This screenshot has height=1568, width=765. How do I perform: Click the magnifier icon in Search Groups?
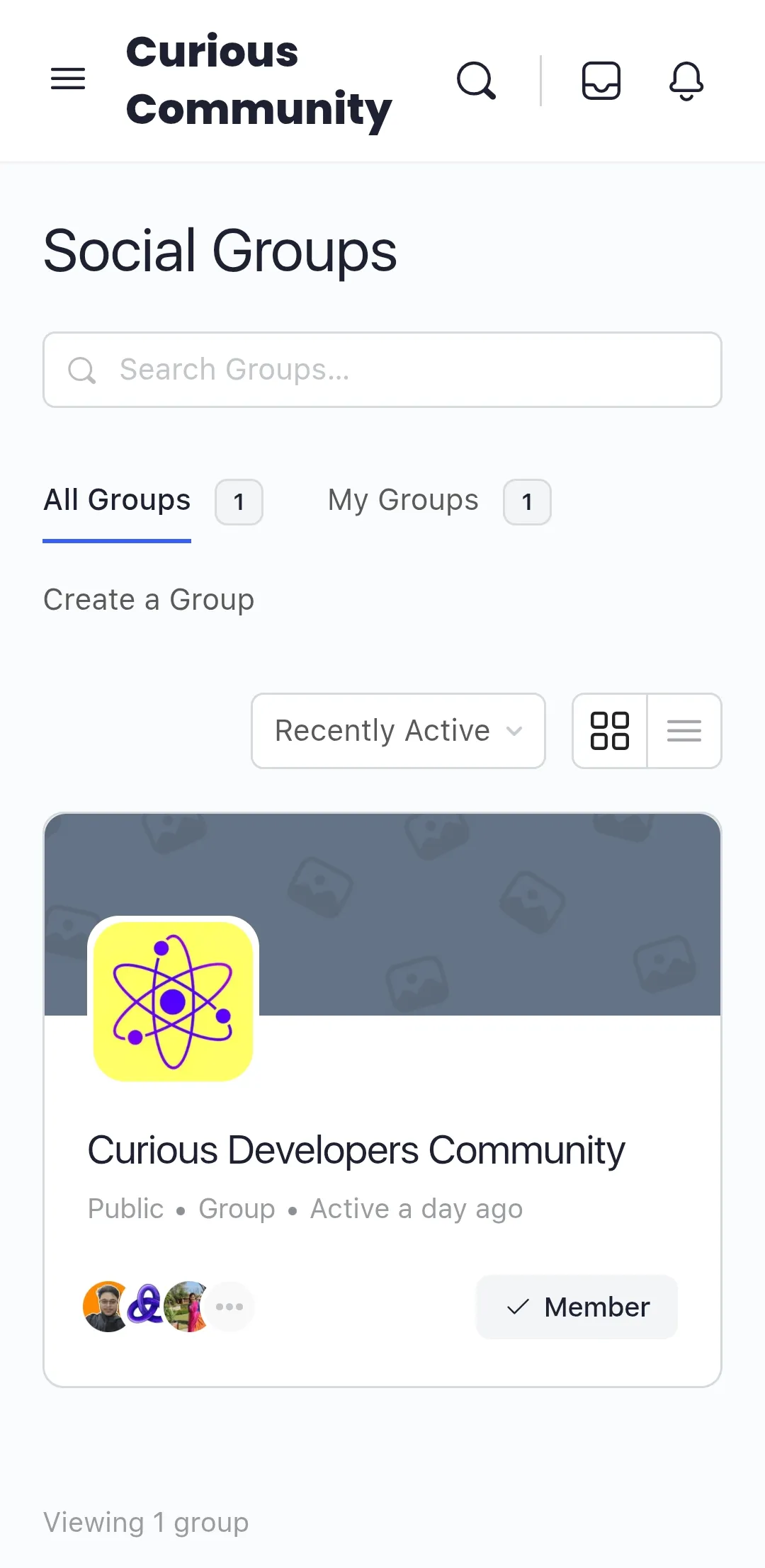pos(81,370)
